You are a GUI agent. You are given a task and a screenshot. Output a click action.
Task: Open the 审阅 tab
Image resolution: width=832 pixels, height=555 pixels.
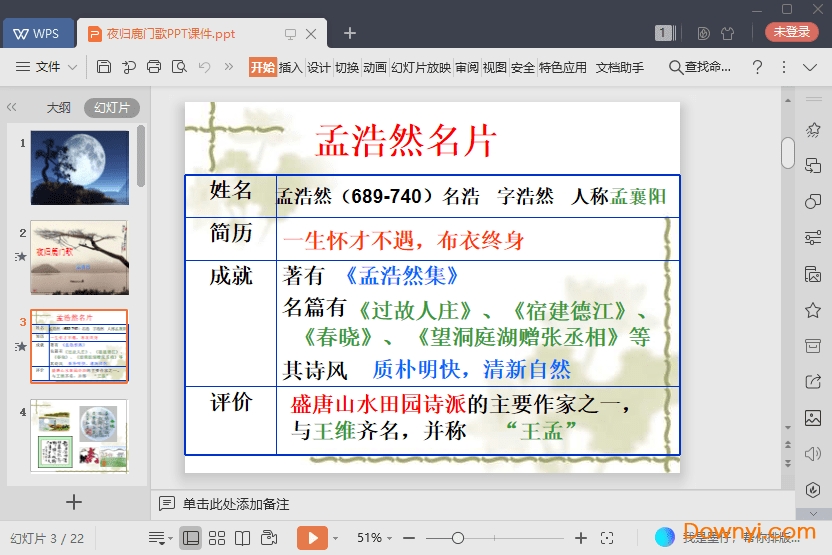coord(467,67)
